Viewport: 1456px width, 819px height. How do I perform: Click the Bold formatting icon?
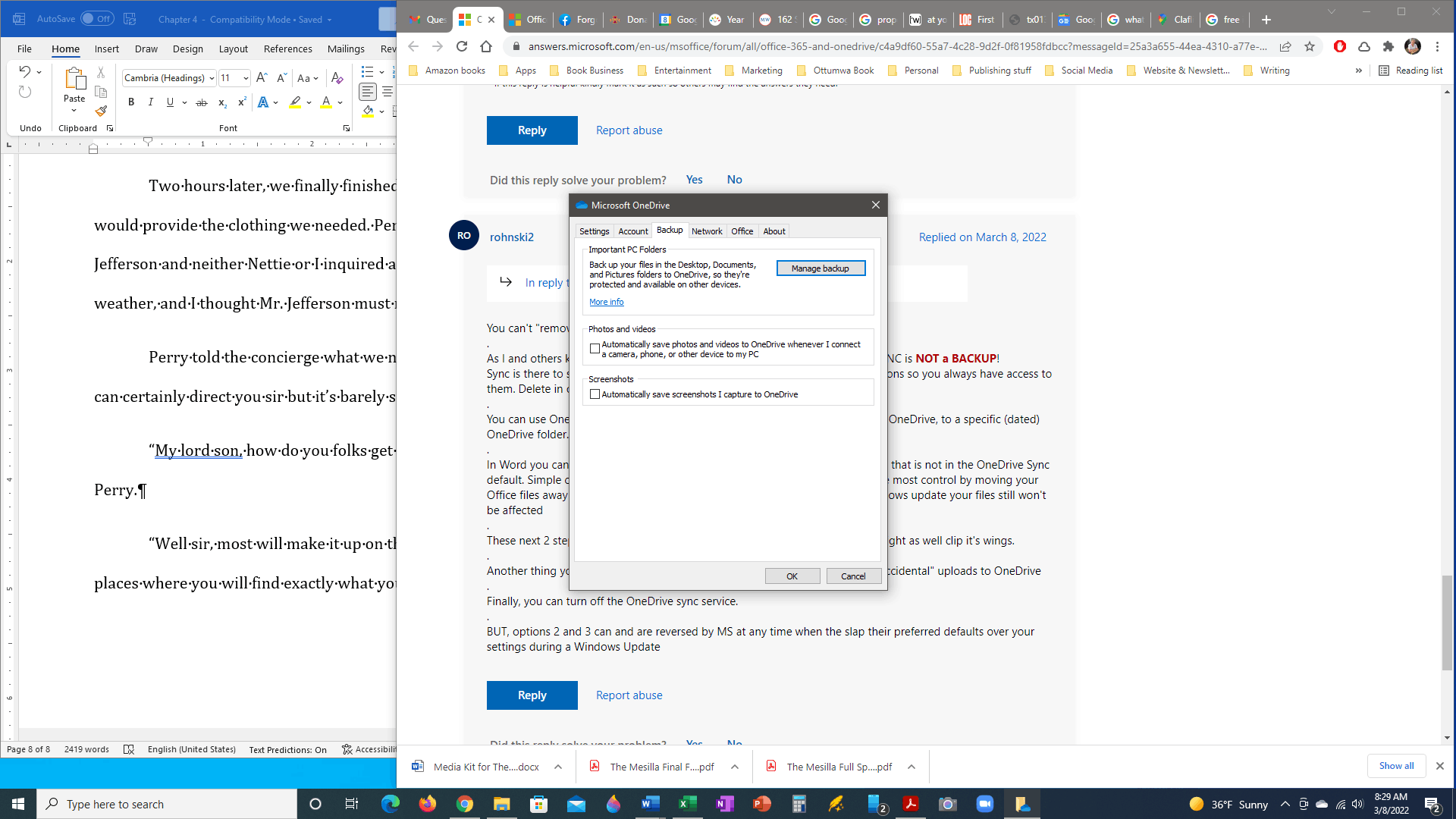131,102
